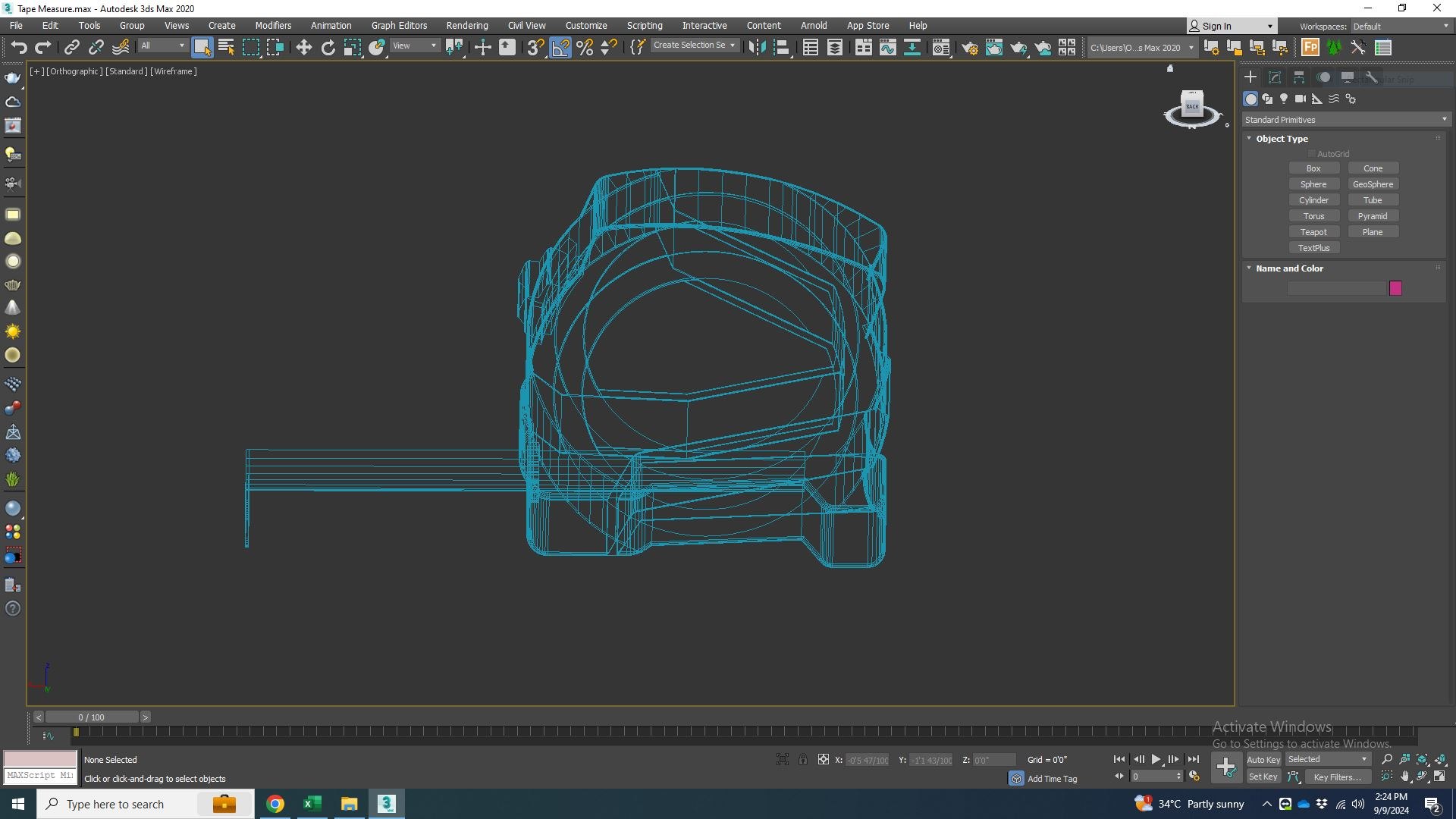The height and width of the screenshot is (819, 1456).
Task: Enable Auto Key animation mode
Action: (x=1263, y=760)
